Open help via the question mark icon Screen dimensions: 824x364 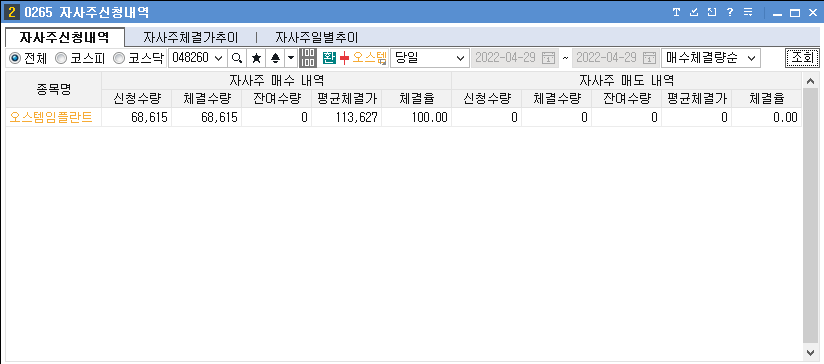(x=729, y=12)
